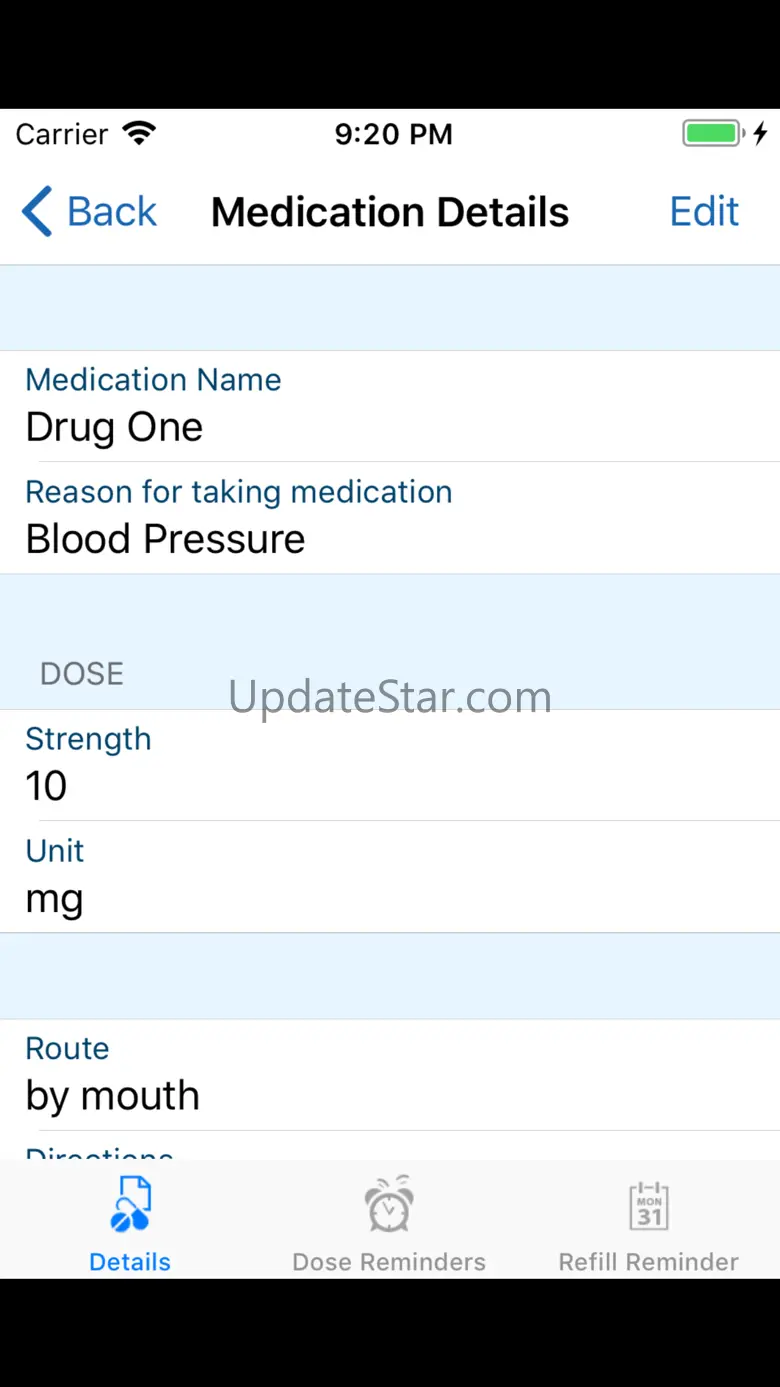
Task: Tap the 9:20 PM clock in status bar
Action: pos(393,134)
